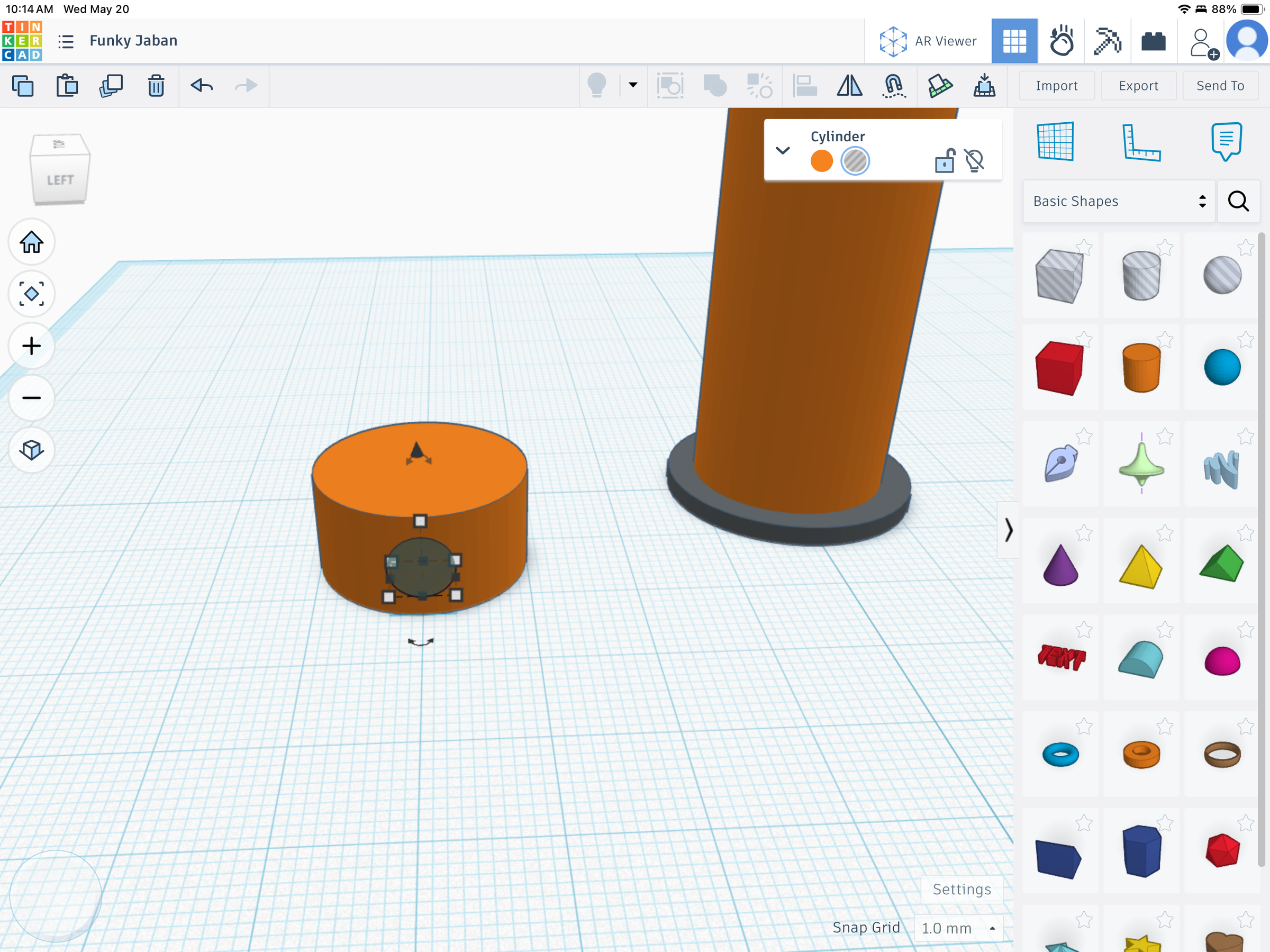This screenshot has height=952, width=1270.
Task: Click the Align tool
Action: pos(805,86)
